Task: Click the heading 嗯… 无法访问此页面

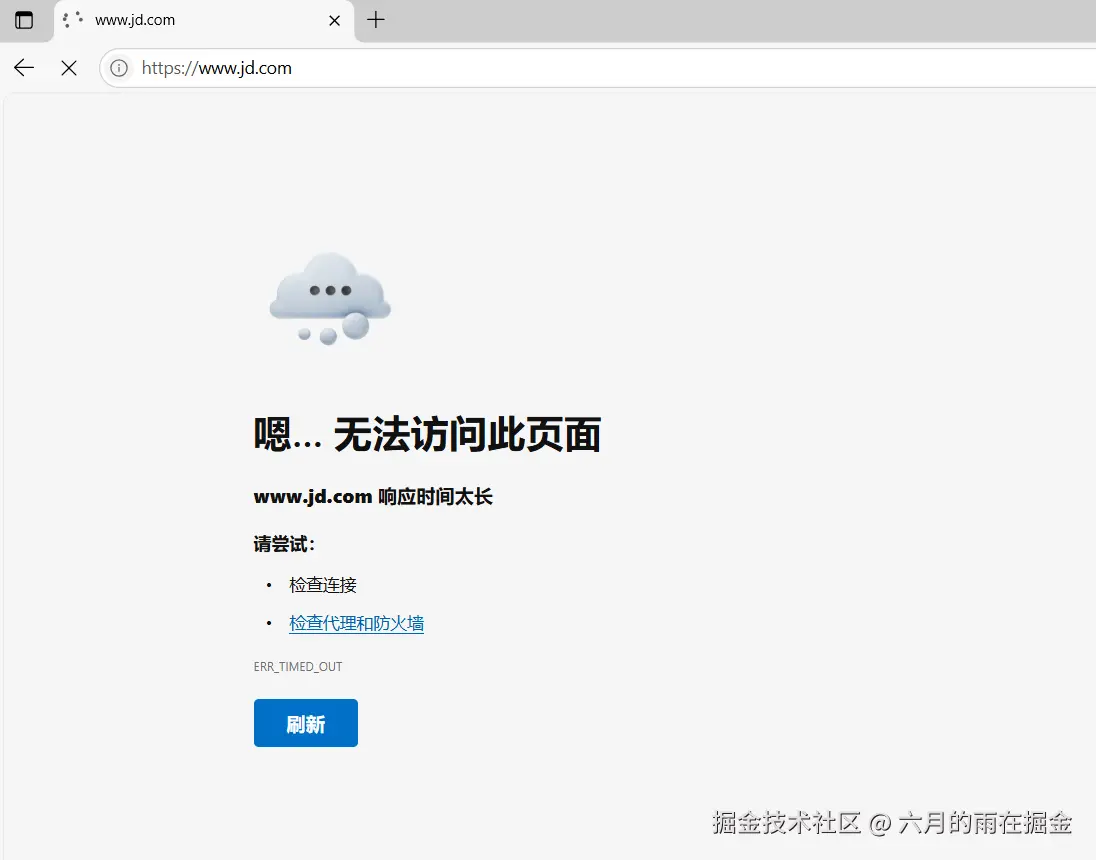Action: click(x=427, y=434)
